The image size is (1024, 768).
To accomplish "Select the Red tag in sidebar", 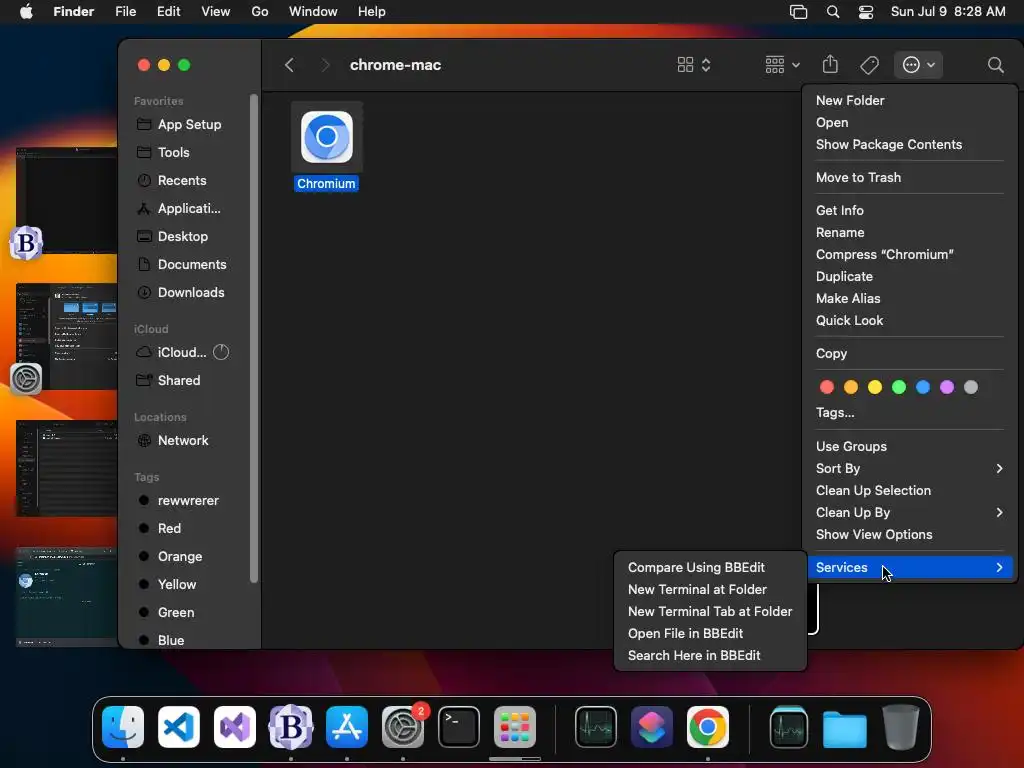I will [x=169, y=528].
